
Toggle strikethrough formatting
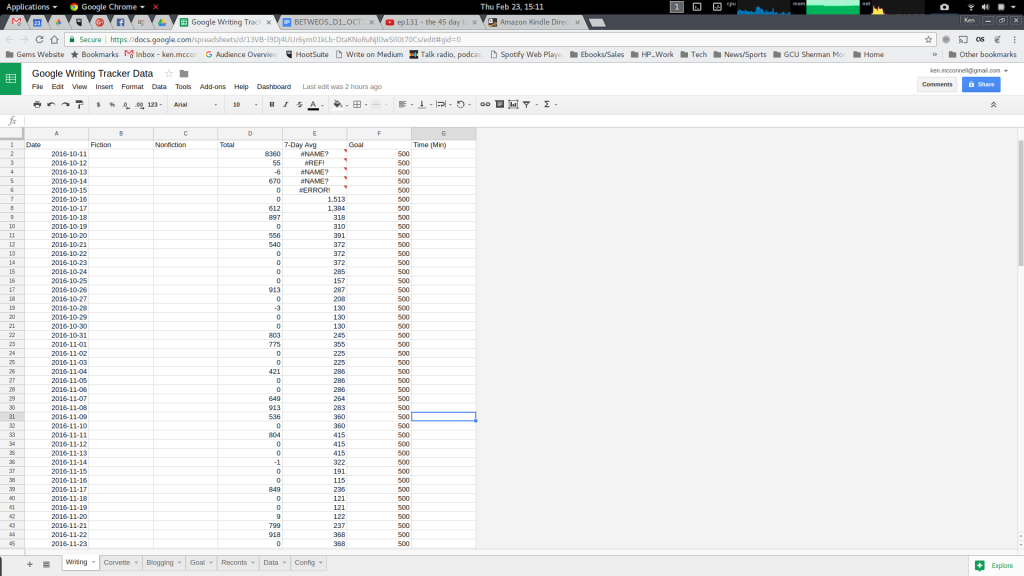pyautogui.click(x=299, y=104)
